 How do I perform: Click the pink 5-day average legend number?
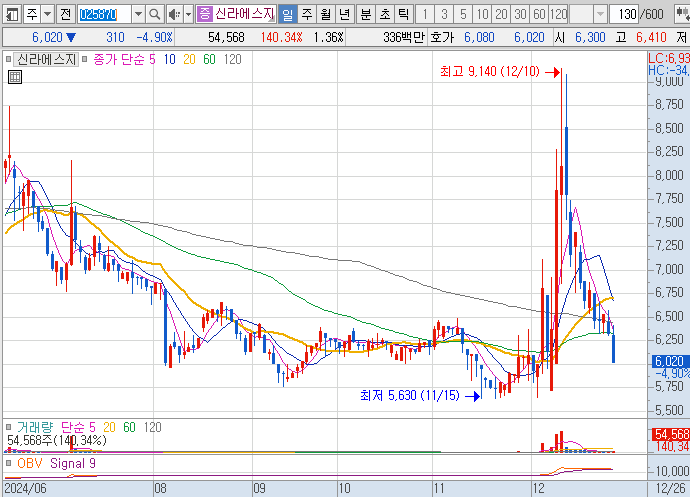[152, 59]
